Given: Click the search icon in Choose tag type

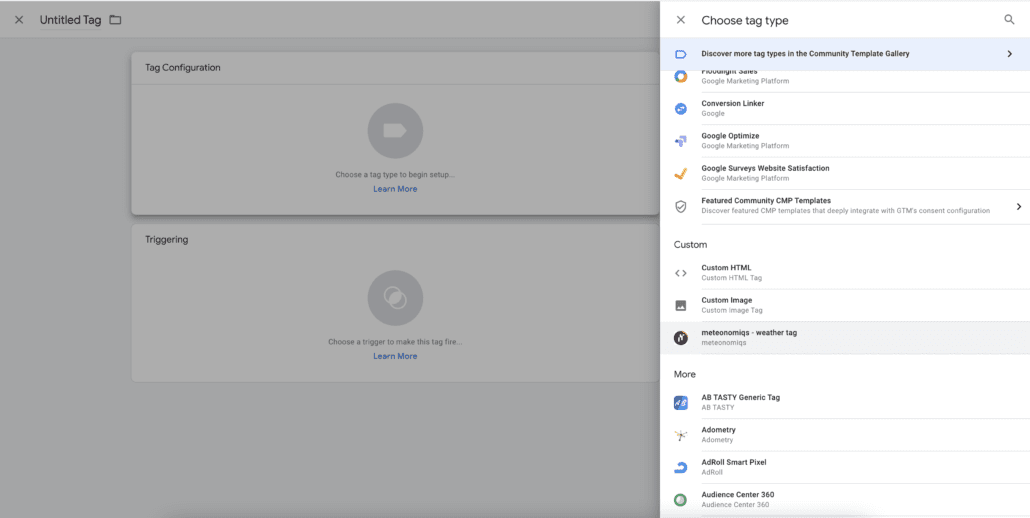Looking at the screenshot, I should pos(1009,20).
